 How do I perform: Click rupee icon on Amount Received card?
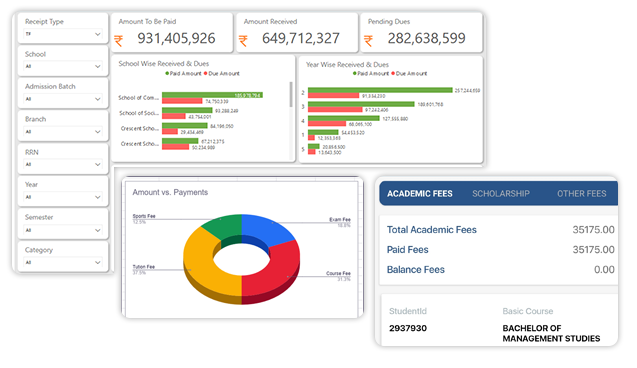[243, 41]
